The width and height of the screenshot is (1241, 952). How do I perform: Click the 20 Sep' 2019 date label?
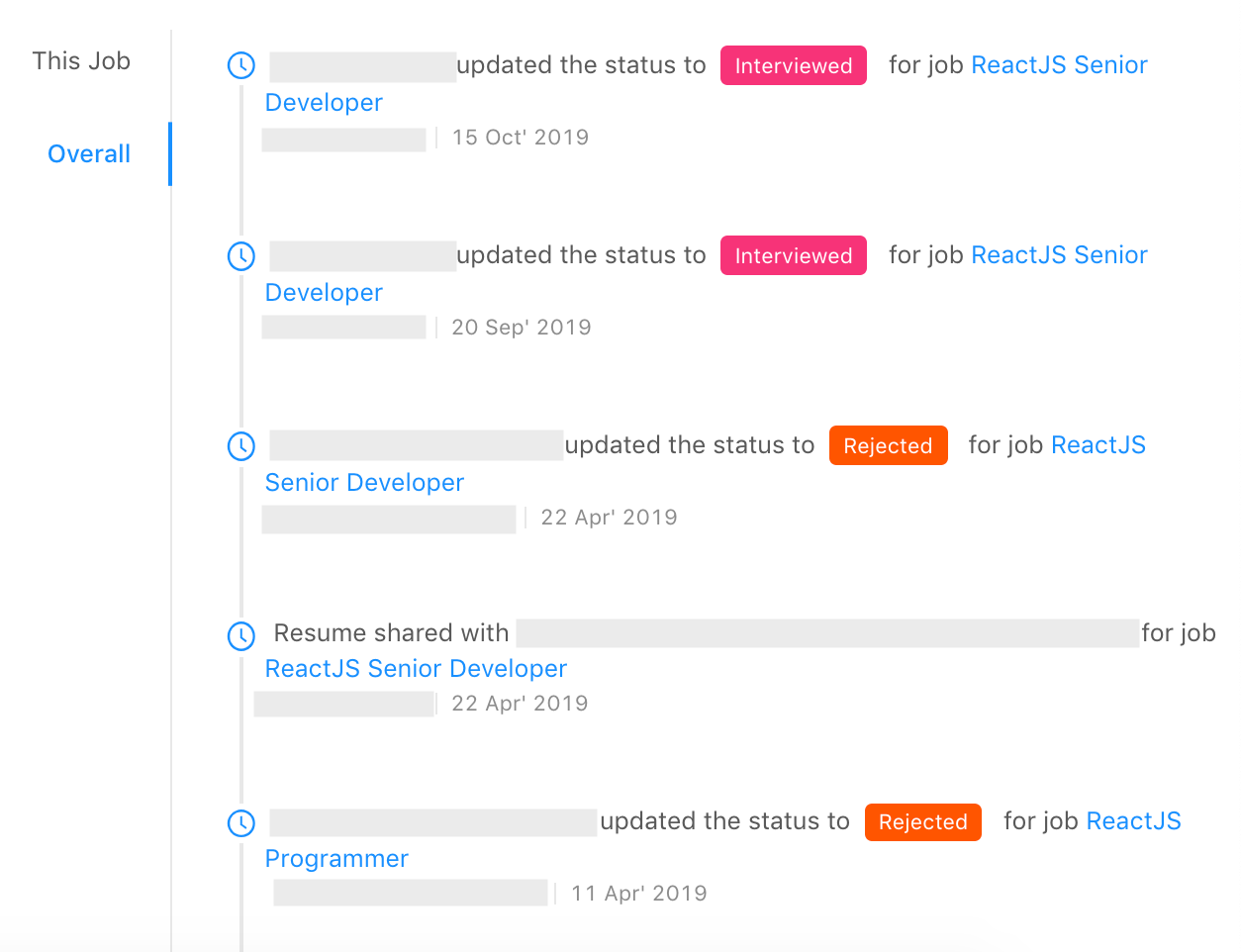522,327
